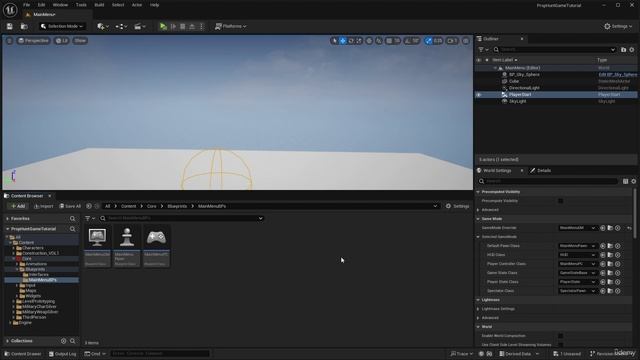
Task: Open the Default Pawn Class dropdown
Action: (577, 246)
